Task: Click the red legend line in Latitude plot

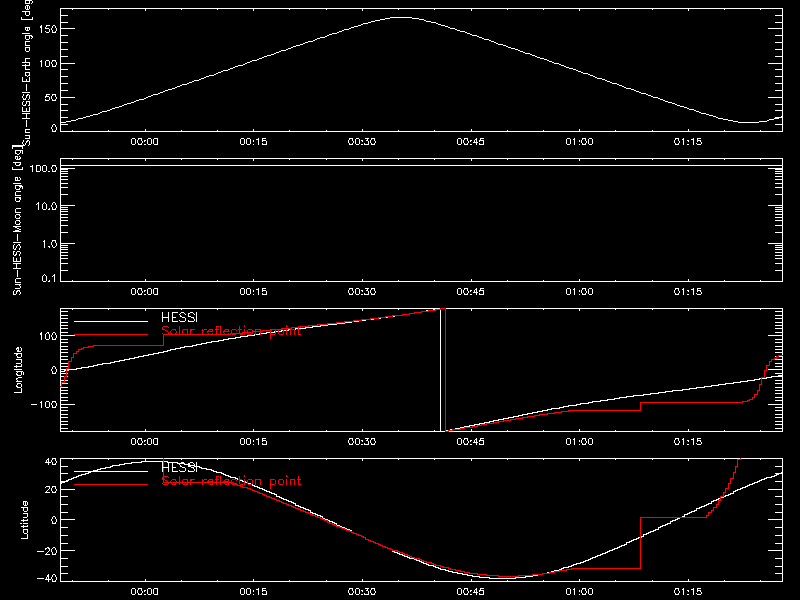Action: (x=111, y=484)
